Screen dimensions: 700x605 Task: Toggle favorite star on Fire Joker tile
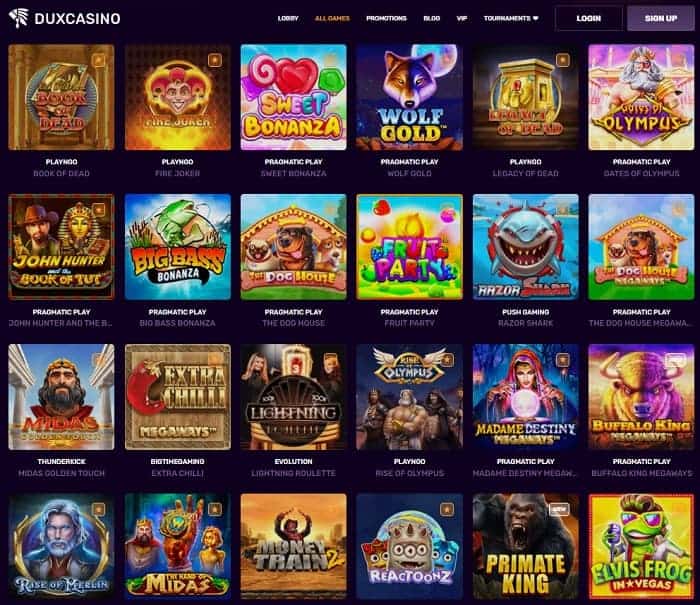(215, 60)
